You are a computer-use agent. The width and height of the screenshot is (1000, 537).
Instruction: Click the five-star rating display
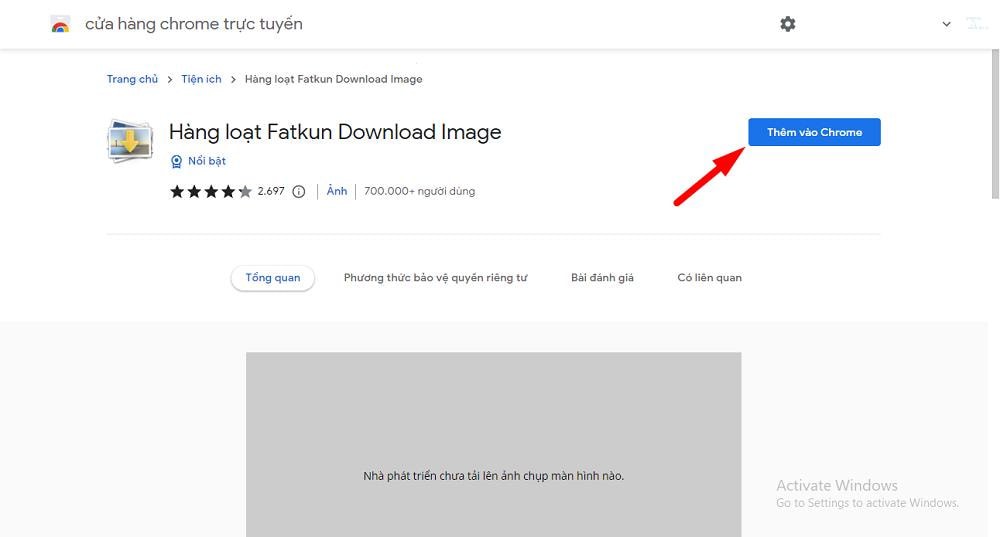click(x=210, y=192)
